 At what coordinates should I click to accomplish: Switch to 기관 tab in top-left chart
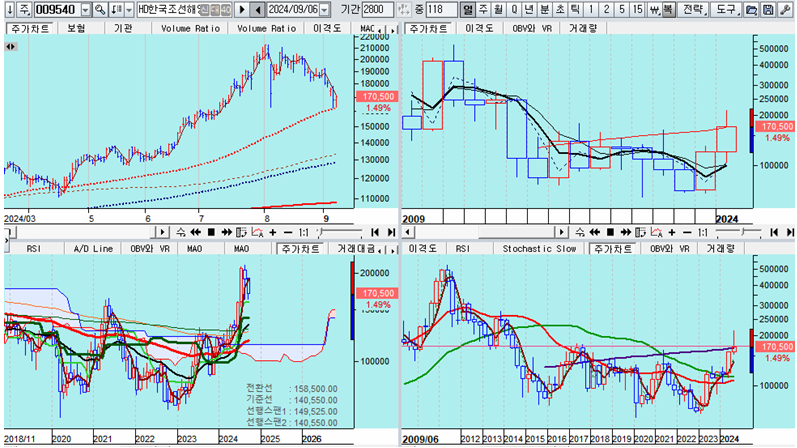123,28
